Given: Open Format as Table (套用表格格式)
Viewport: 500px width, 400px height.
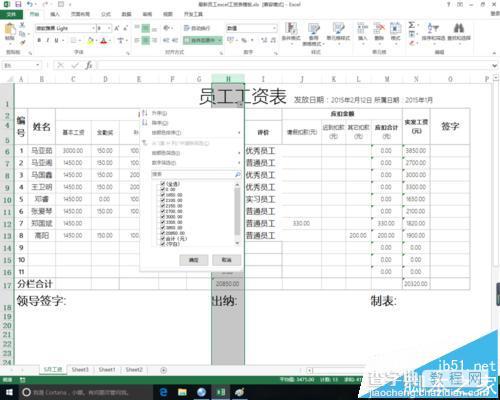Looking at the screenshot, I should coord(313,34).
